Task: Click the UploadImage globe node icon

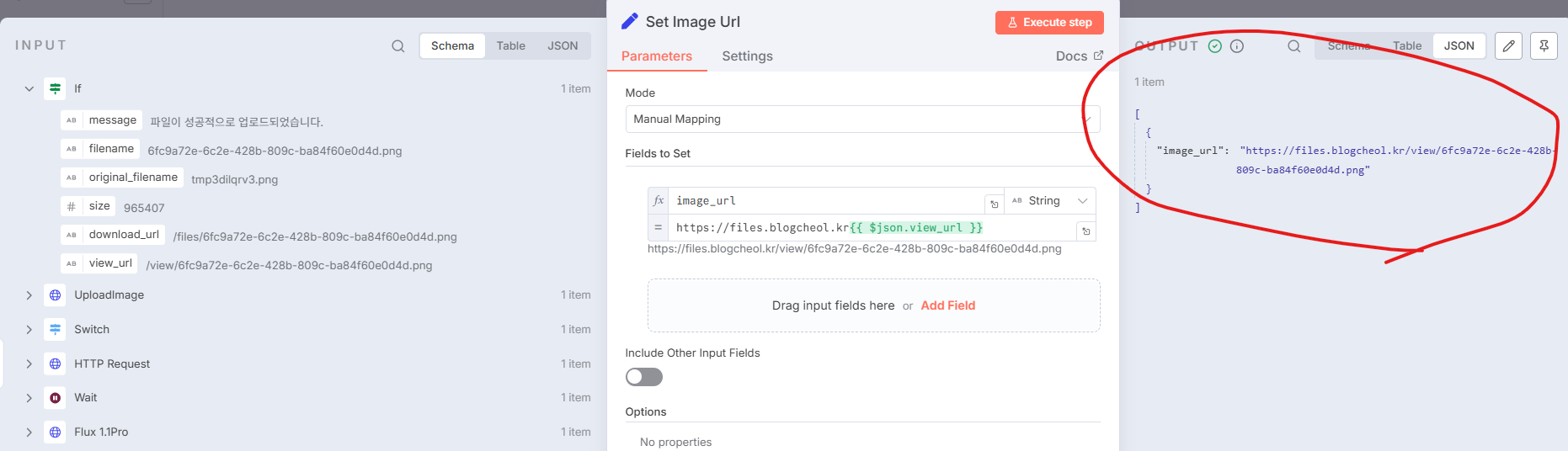Action: coord(55,295)
